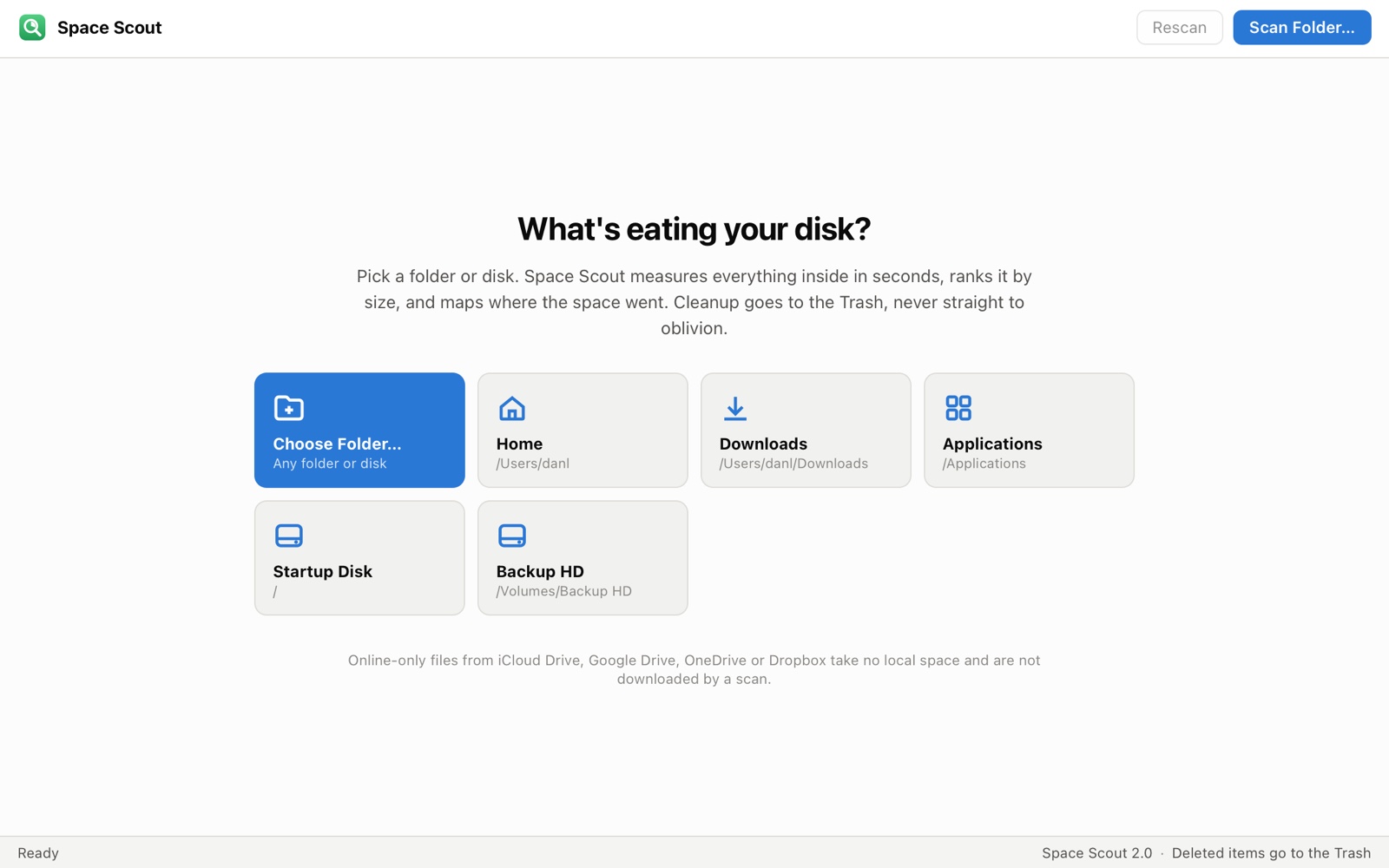Scan the Startup Disk card title
The height and width of the screenshot is (868, 1389).
click(322, 571)
